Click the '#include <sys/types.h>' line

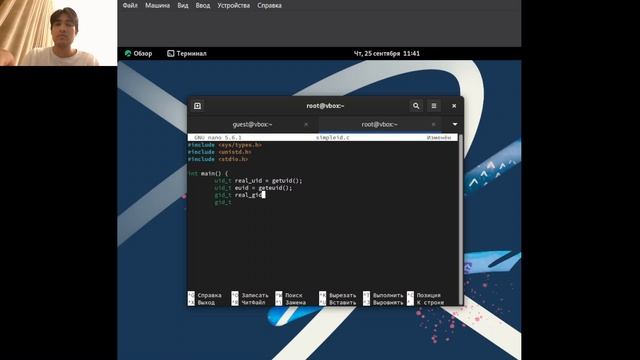225,145
